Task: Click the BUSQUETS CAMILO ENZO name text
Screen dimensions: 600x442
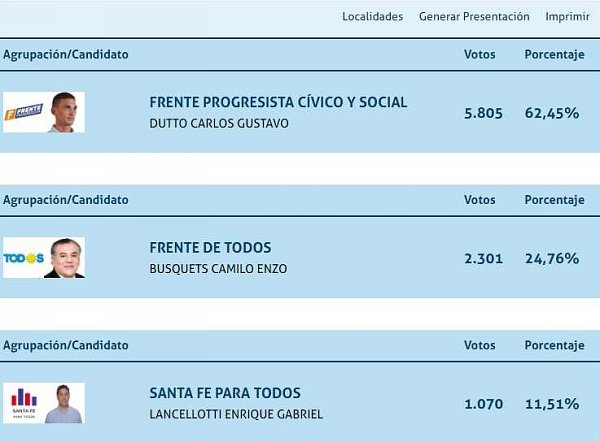Action: pyautogui.click(x=218, y=269)
